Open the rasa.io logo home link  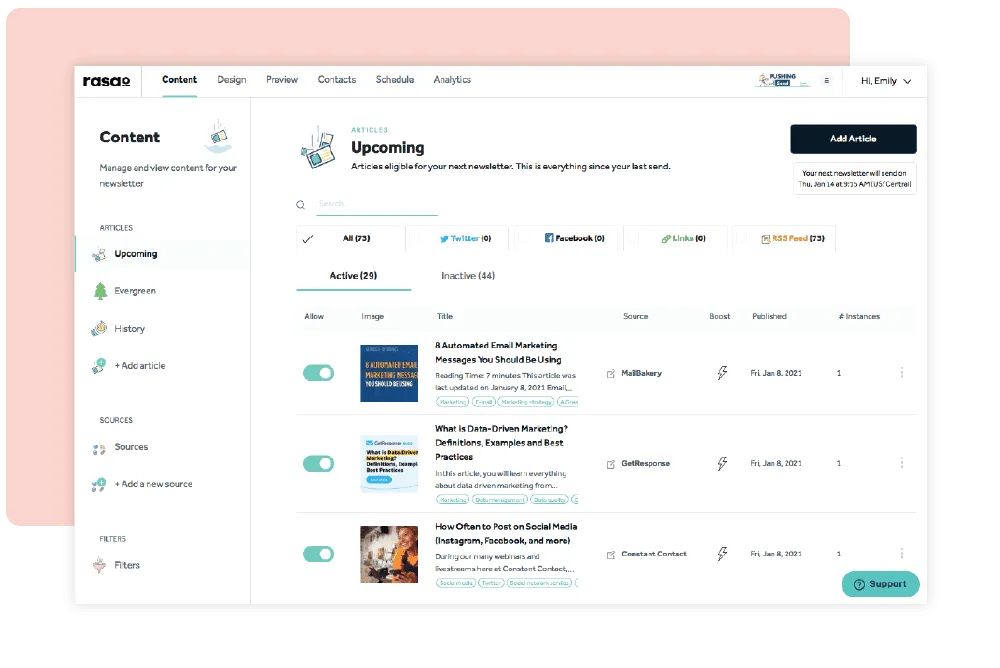coord(107,81)
